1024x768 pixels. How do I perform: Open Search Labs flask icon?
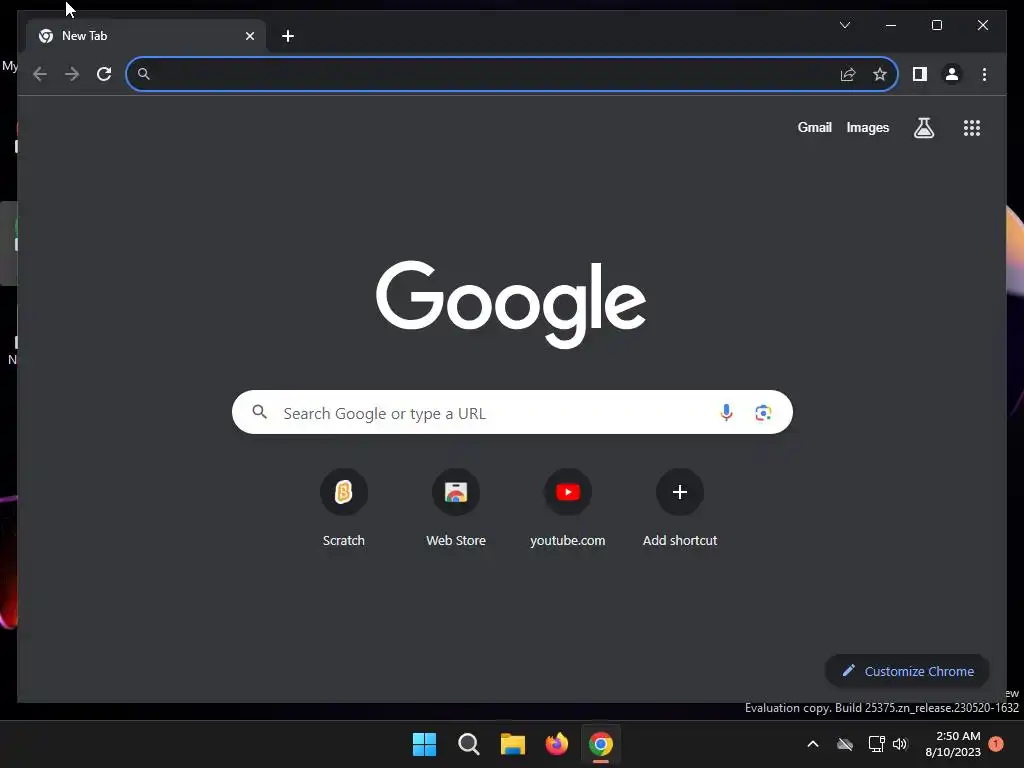tap(923, 127)
